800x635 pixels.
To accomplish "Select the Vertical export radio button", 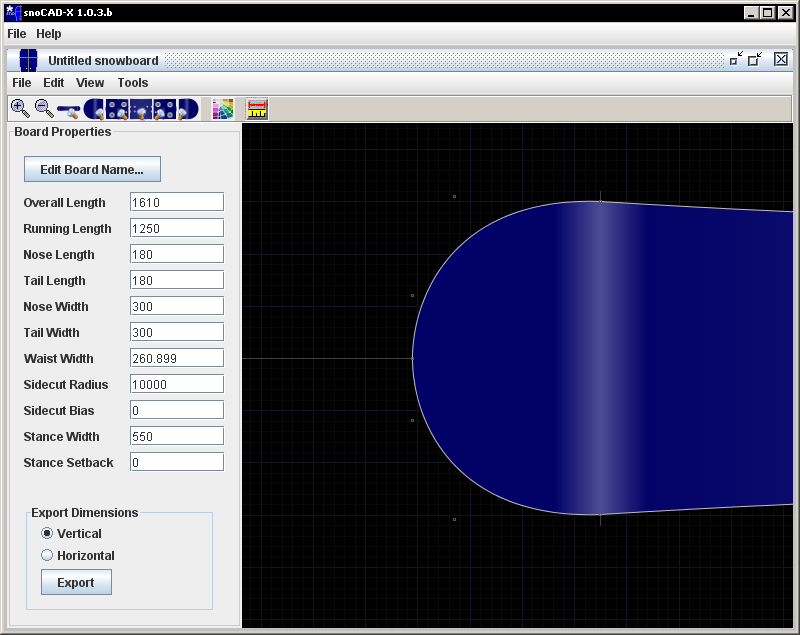I will tap(47, 534).
